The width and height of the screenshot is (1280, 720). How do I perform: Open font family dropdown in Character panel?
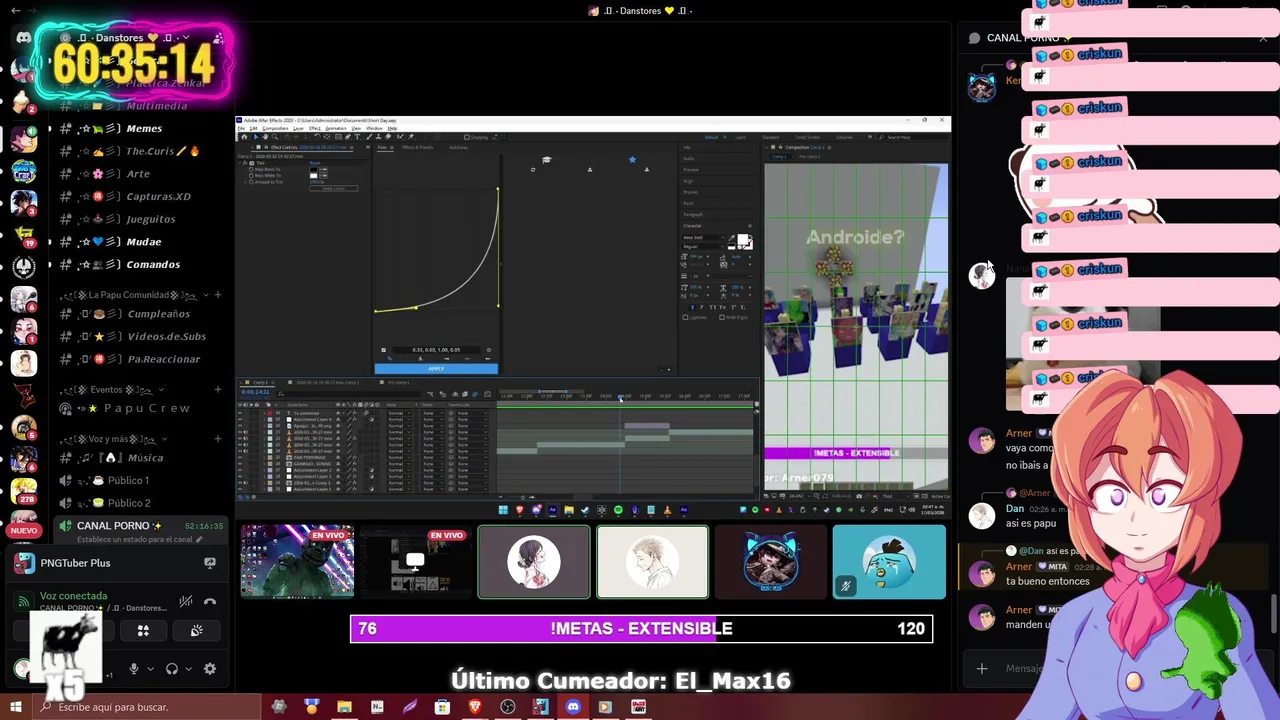(703, 237)
